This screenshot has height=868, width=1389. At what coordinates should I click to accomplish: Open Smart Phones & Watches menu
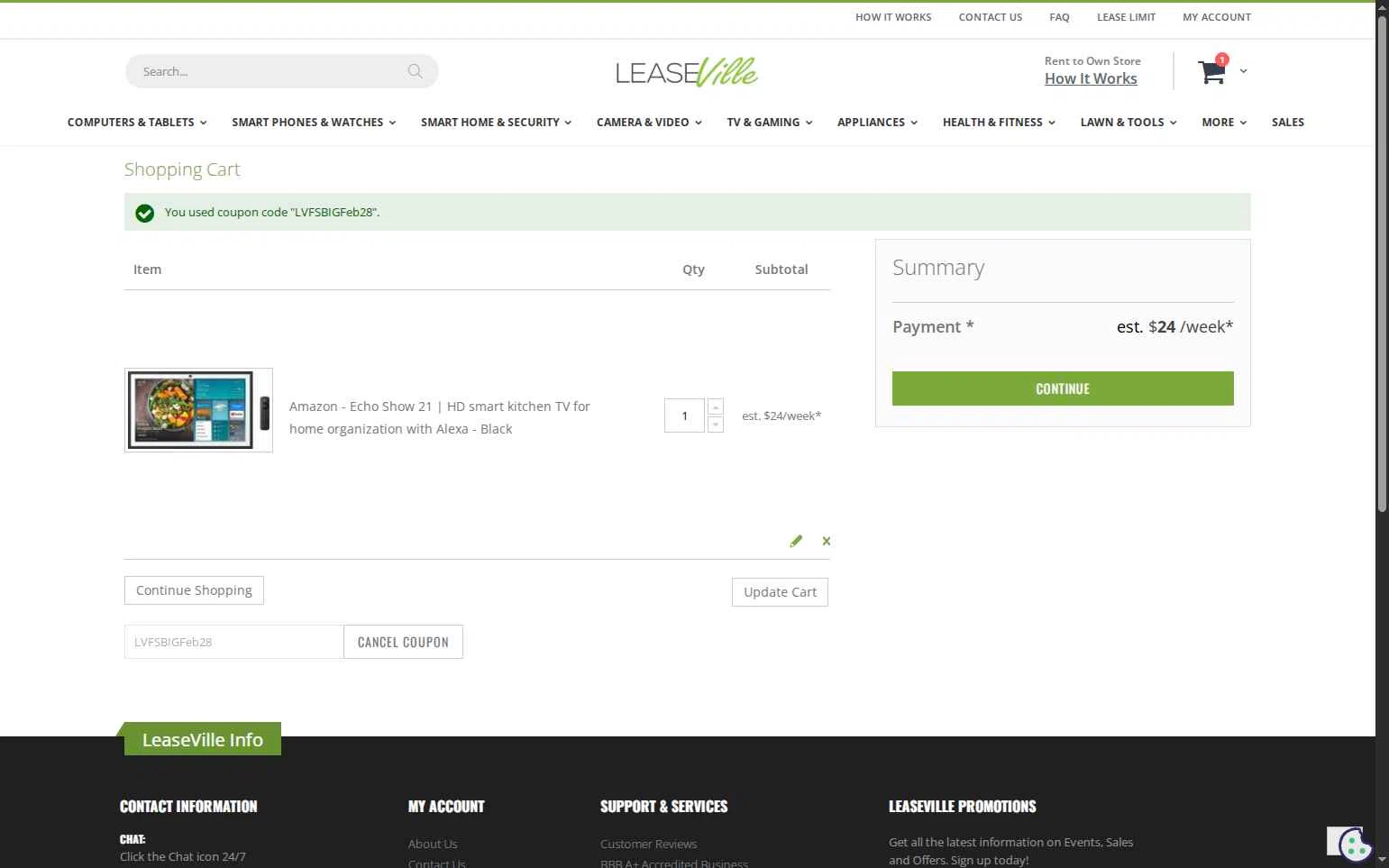pos(314,123)
